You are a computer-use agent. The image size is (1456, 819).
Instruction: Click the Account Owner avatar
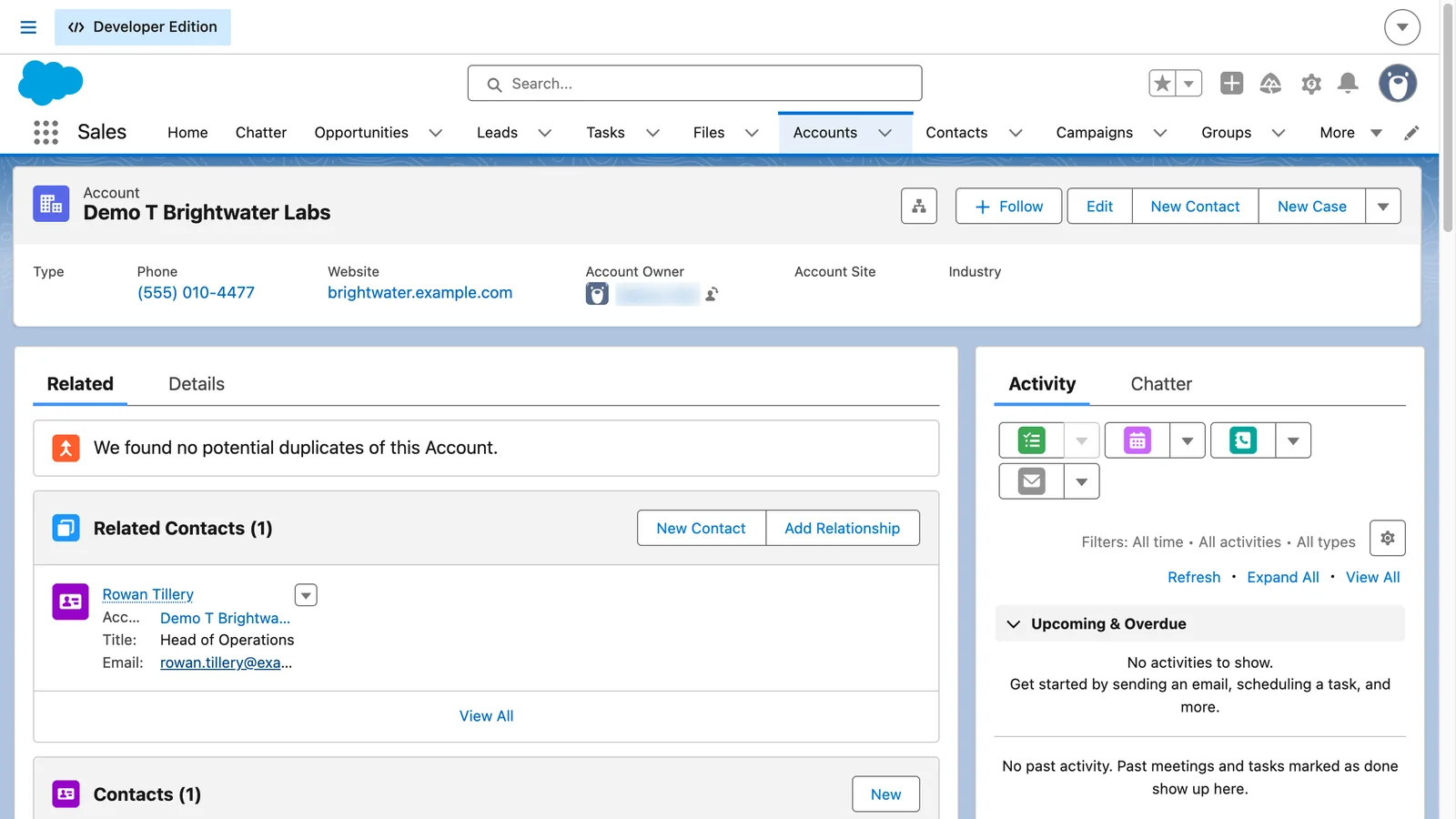point(597,294)
